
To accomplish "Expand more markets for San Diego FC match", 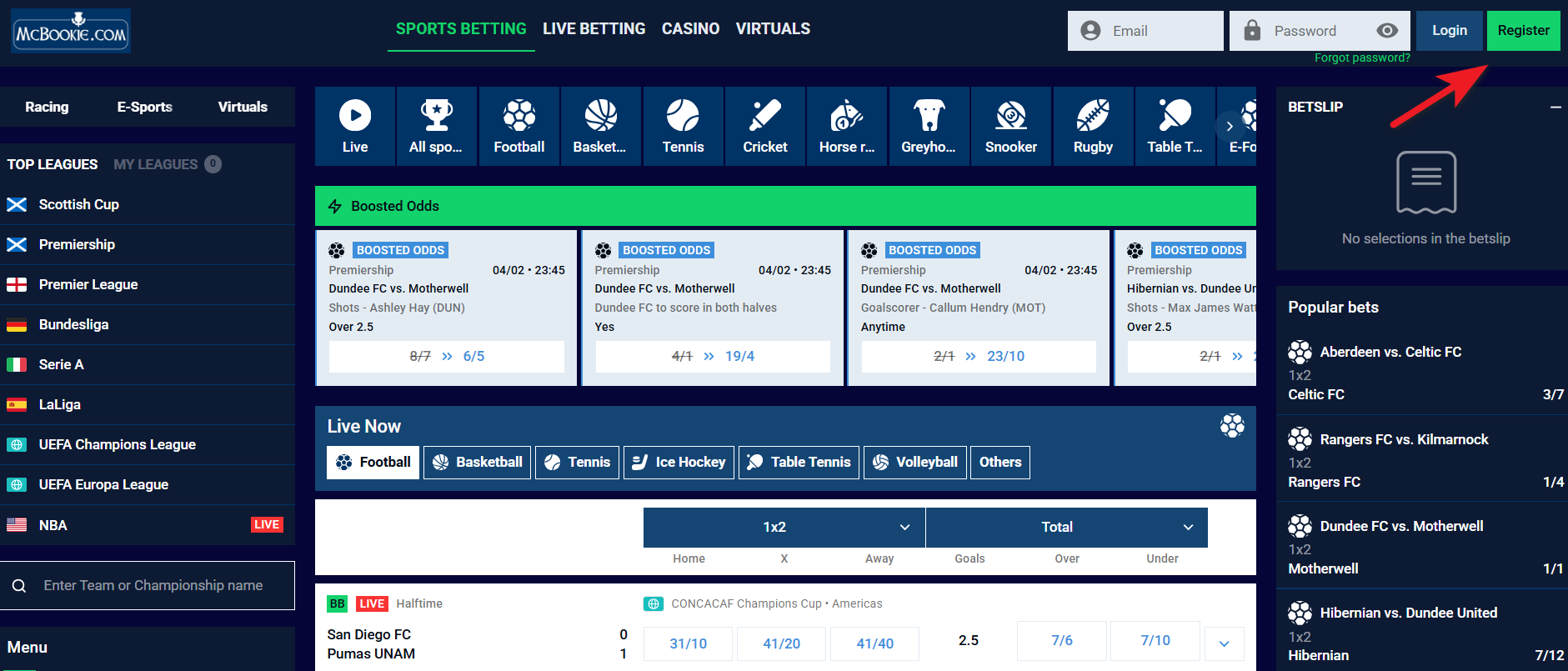I will pos(1224,643).
